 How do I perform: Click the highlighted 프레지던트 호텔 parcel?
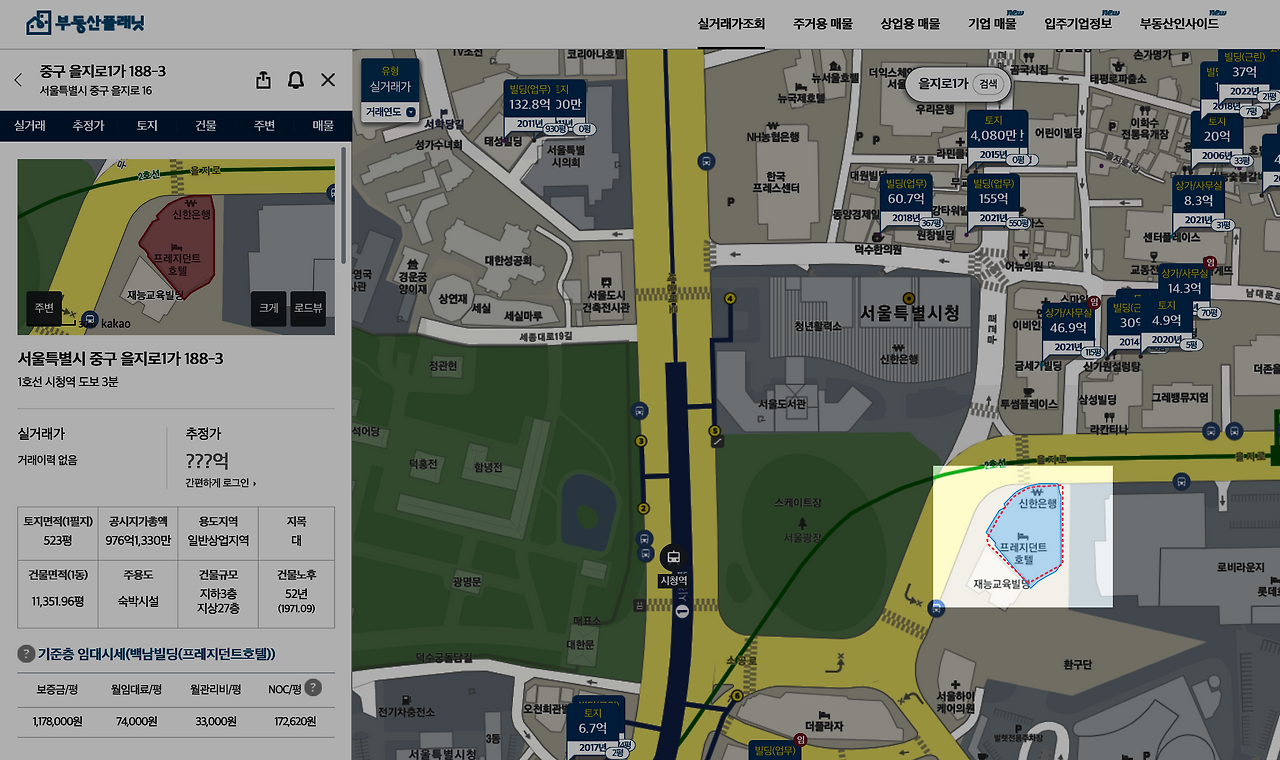[1024, 533]
